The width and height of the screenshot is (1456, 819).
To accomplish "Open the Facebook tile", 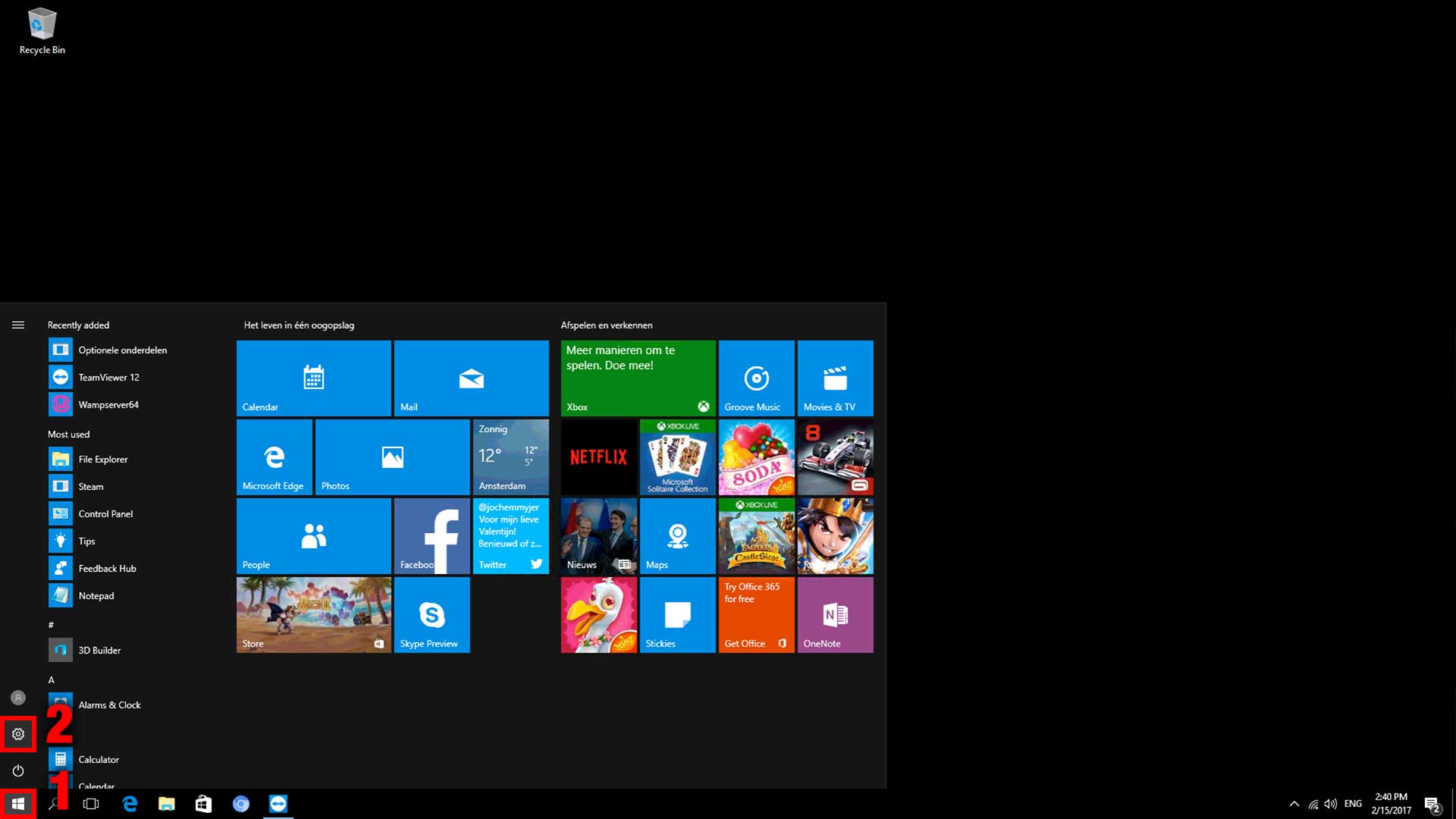I will coord(432,536).
